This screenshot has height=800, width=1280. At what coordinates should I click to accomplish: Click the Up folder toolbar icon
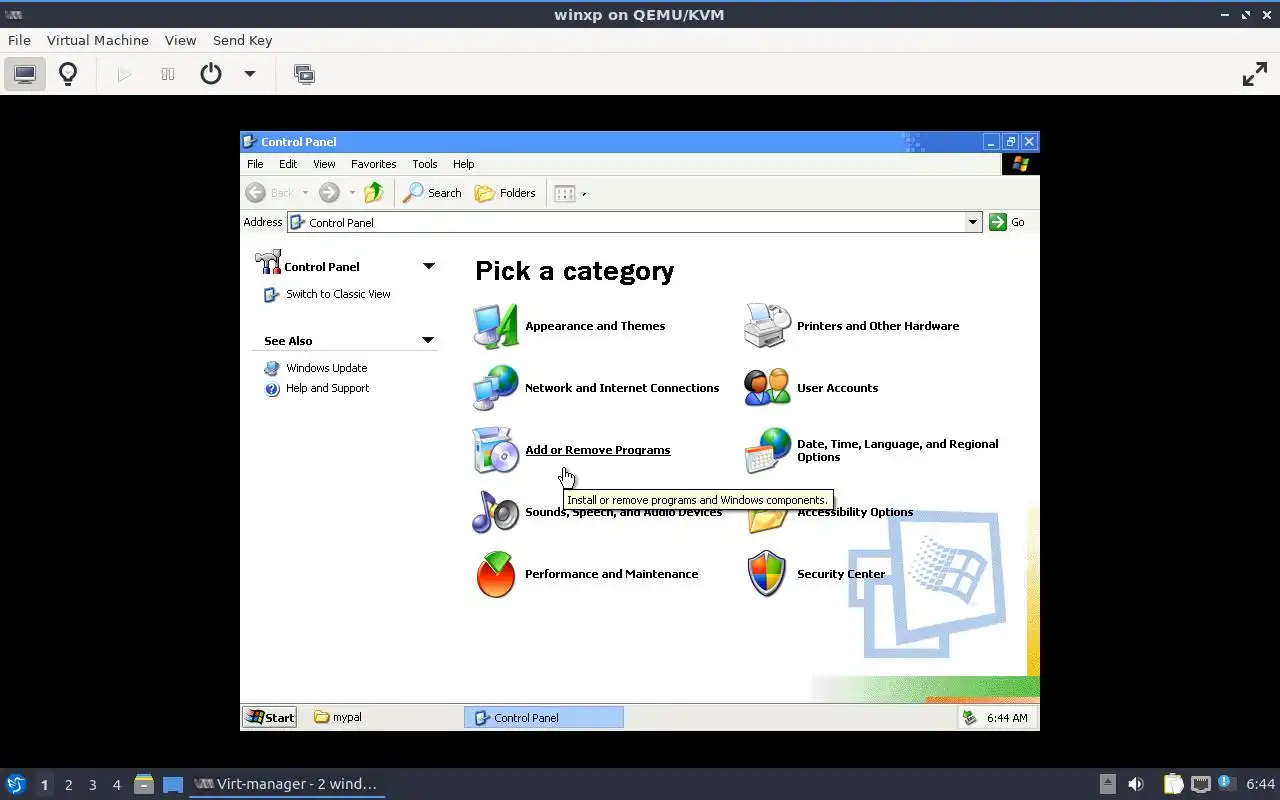[x=374, y=193]
